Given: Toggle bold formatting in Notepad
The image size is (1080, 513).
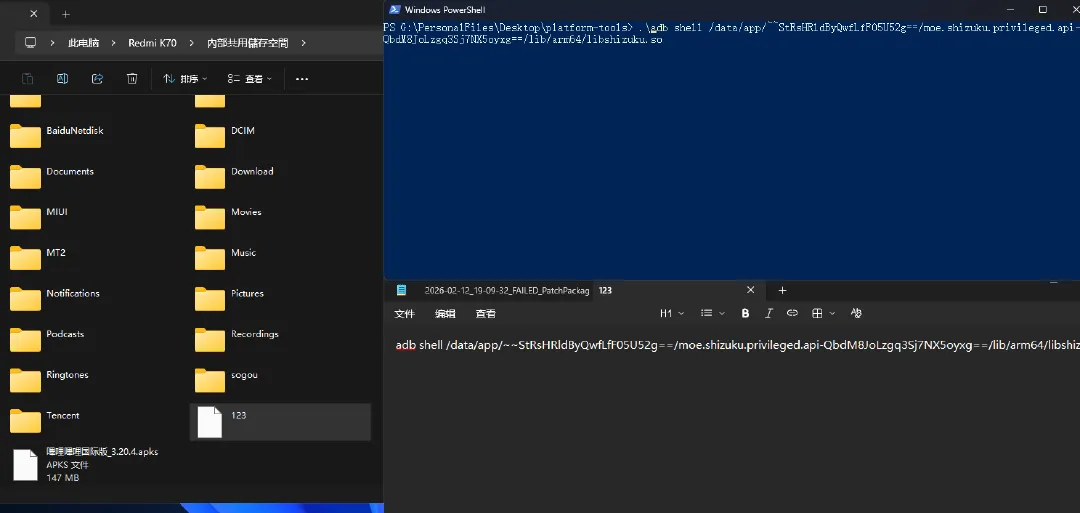Looking at the screenshot, I should [x=745, y=313].
